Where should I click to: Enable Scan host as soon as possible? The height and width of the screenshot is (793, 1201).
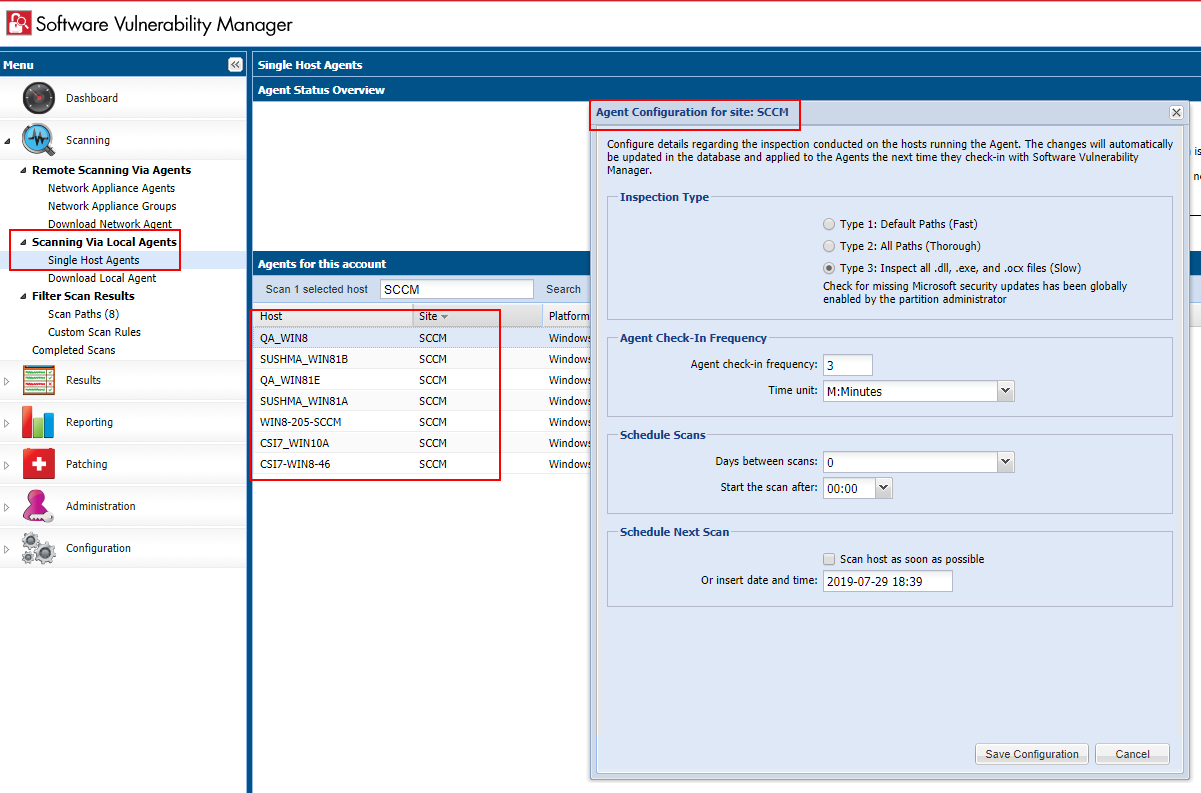point(828,559)
